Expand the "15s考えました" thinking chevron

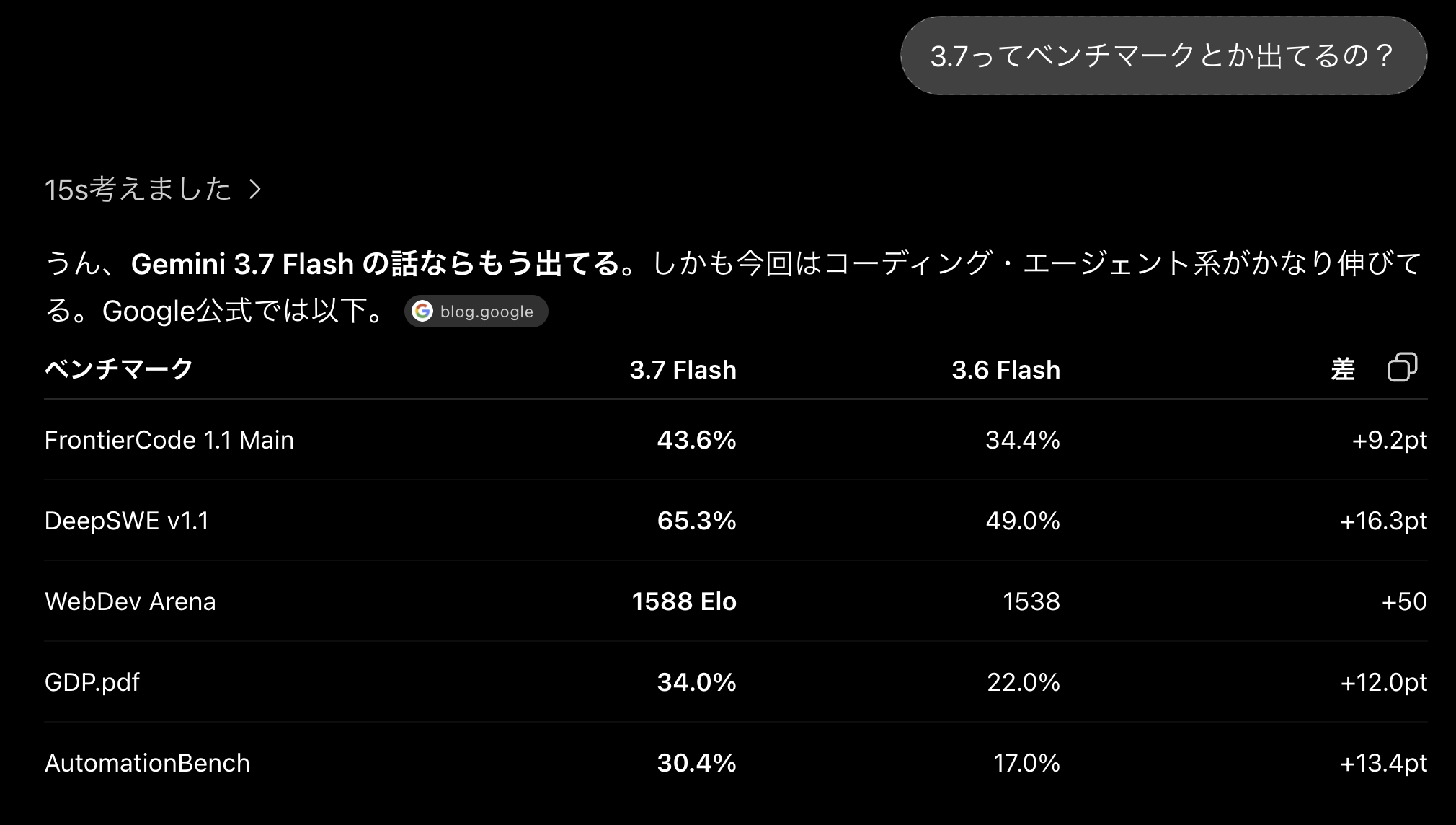(x=254, y=190)
